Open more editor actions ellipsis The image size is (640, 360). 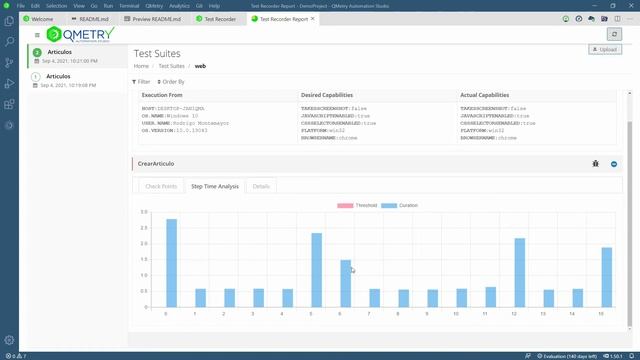coord(630,19)
